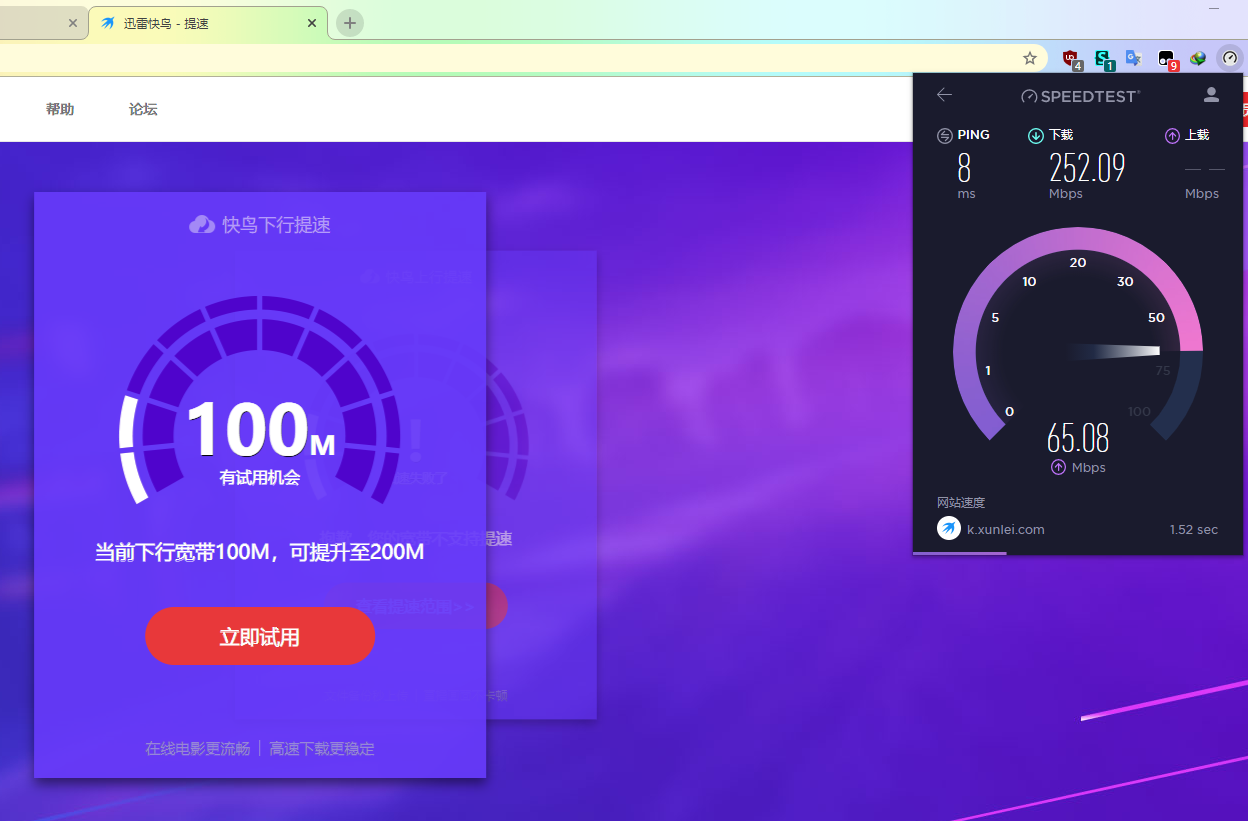Image resolution: width=1248 pixels, height=821 pixels.
Task: Click the cloud icon beside 快鸟下行提速
Action: [202, 225]
